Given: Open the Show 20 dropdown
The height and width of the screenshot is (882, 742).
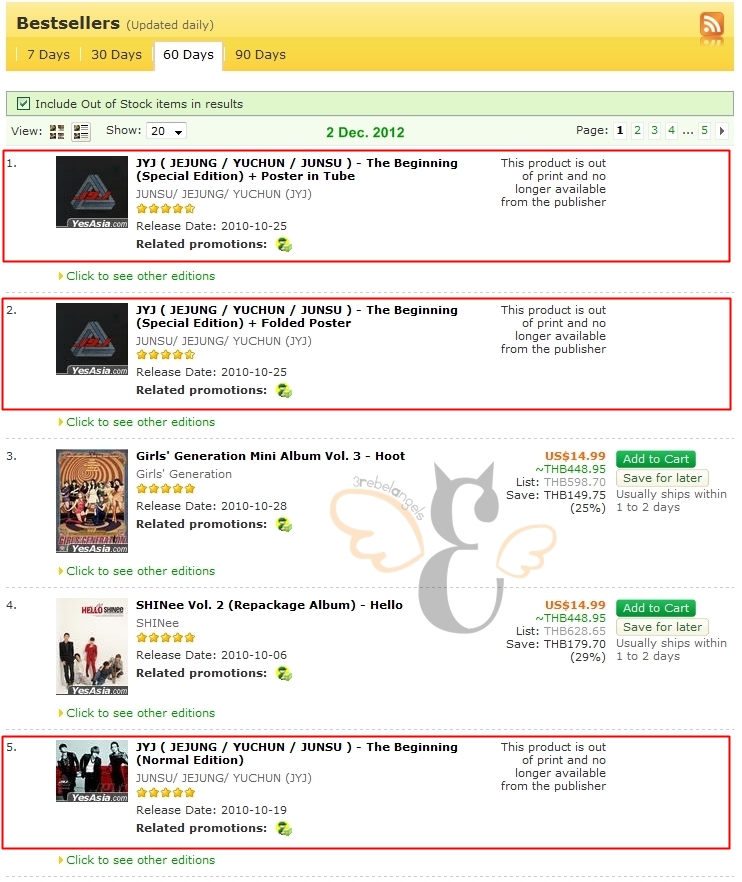Looking at the screenshot, I should 167,131.
